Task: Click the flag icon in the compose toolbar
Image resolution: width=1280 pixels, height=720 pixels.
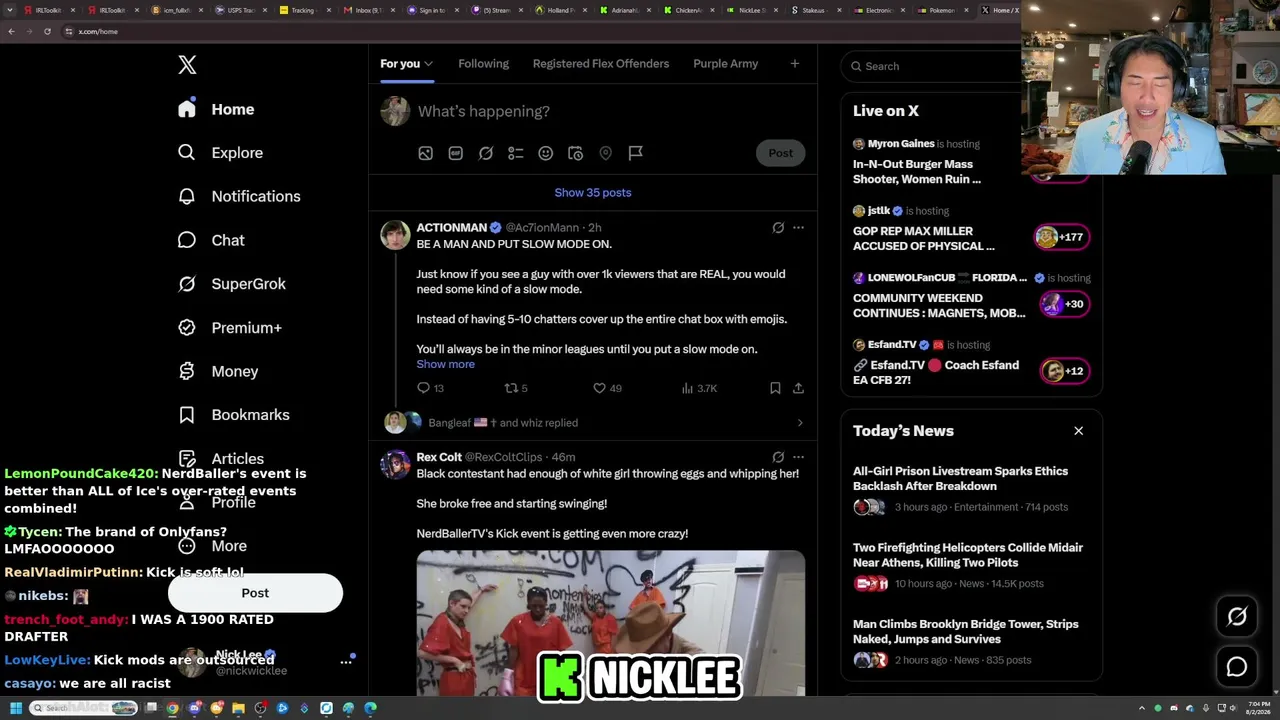Action: (x=635, y=153)
